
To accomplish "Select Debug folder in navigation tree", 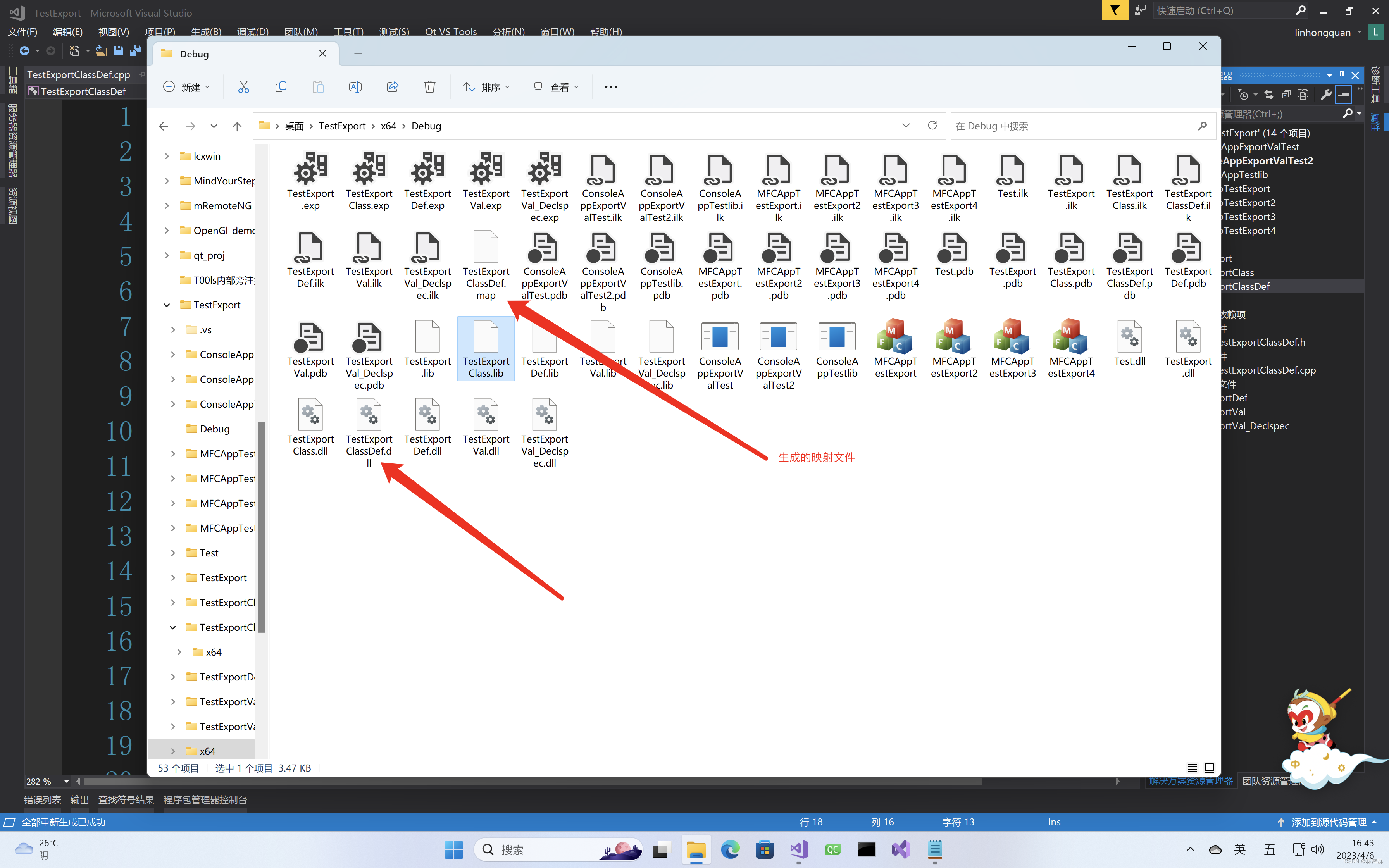I will pos(214,429).
